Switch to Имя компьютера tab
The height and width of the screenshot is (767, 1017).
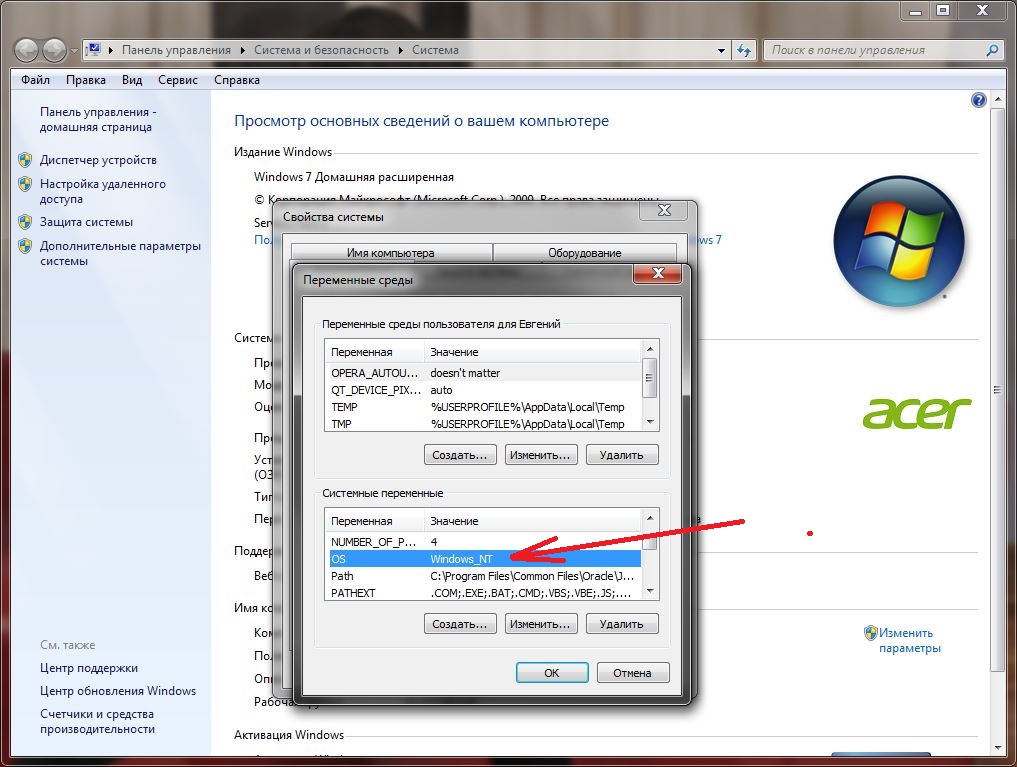391,253
